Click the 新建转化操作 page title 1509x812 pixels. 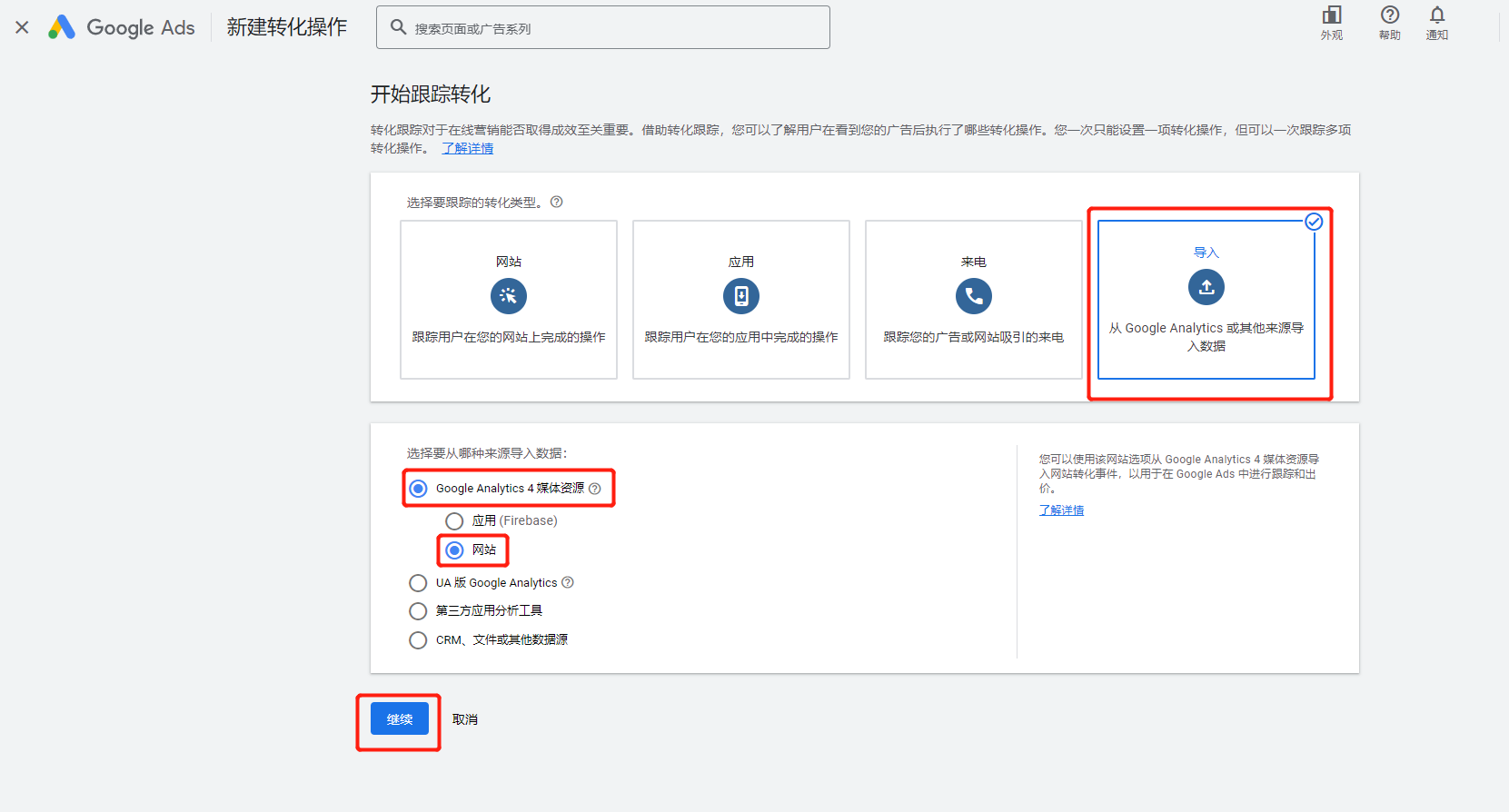(x=287, y=27)
